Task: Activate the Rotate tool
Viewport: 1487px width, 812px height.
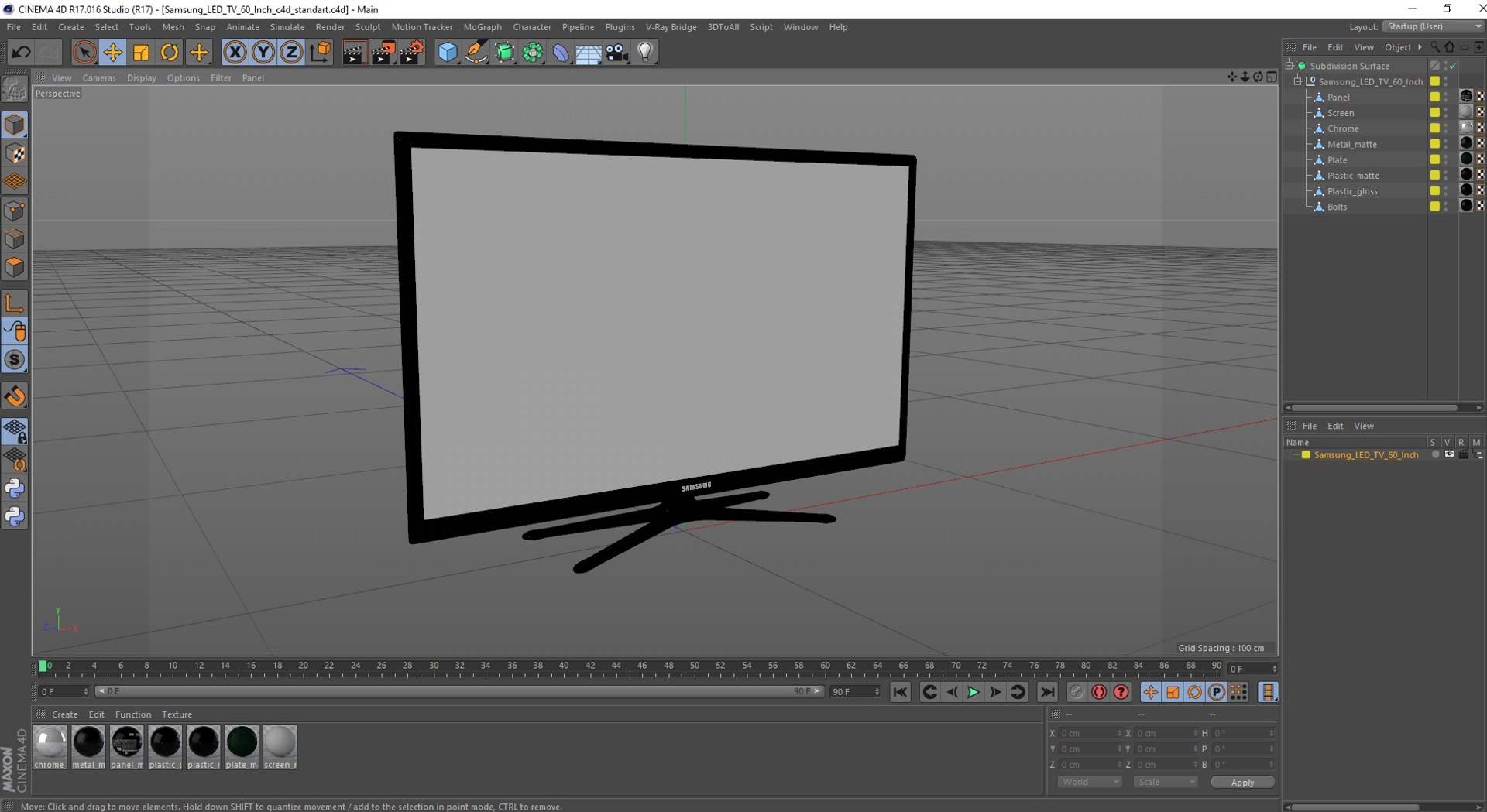Action: tap(170, 52)
